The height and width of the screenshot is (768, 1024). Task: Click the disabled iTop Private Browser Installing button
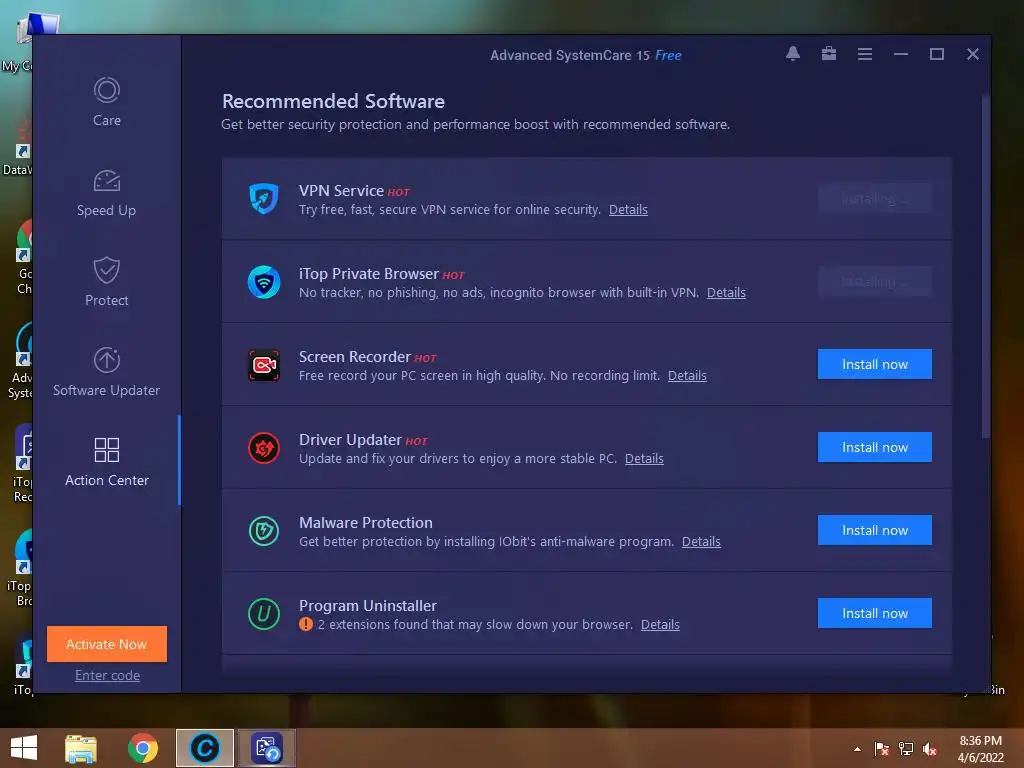click(874, 281)
